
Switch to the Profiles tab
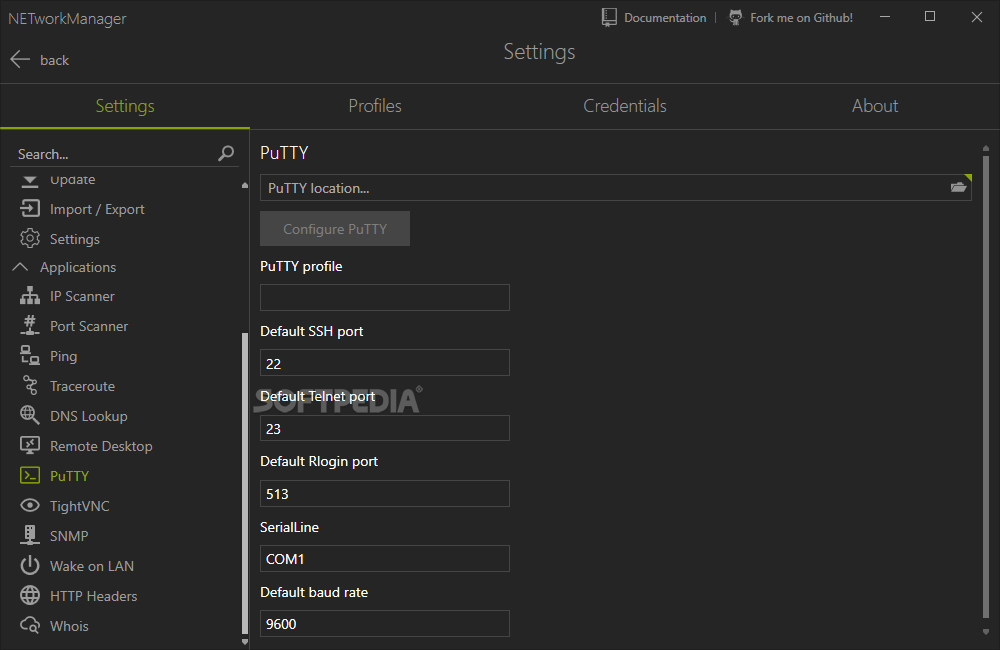click(375, 106)
